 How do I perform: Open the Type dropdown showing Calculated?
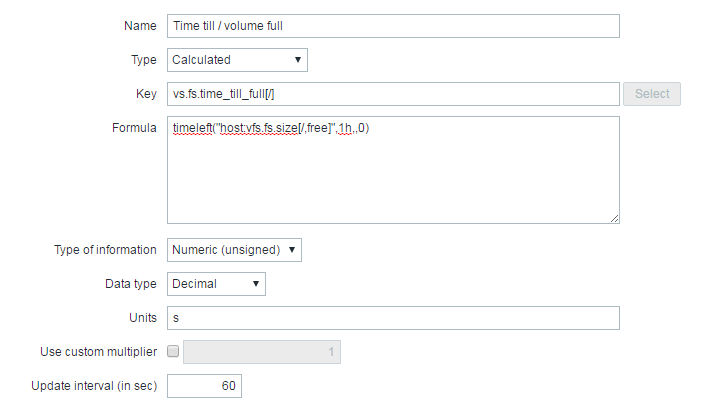pyautogui.click(x=237, y=60)
